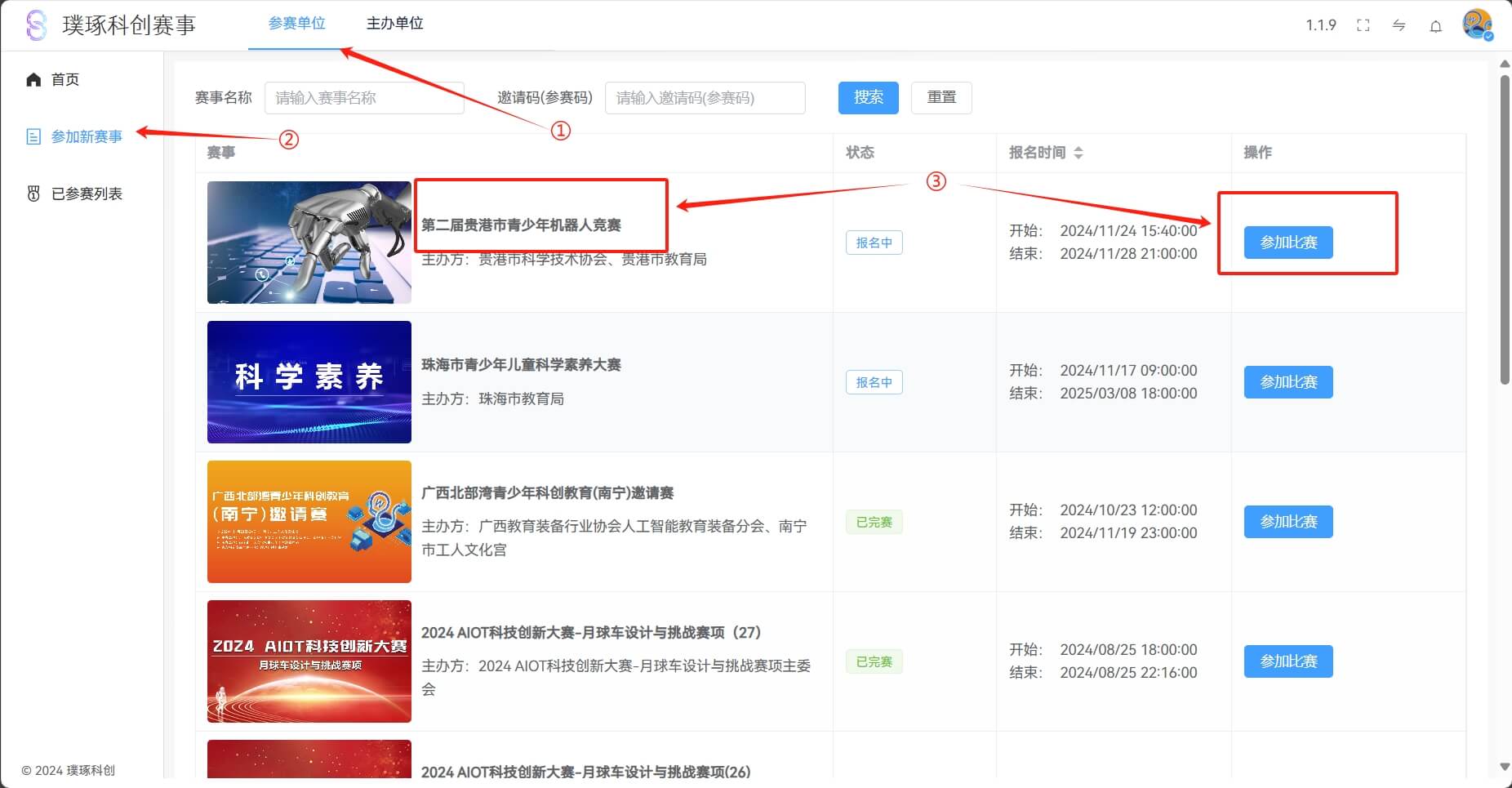Image resolution: width=1512 pixels, height=788 pixels.
Task: Click footer text © 2024 璞琢科创
Action: click(x=68, y=771)
